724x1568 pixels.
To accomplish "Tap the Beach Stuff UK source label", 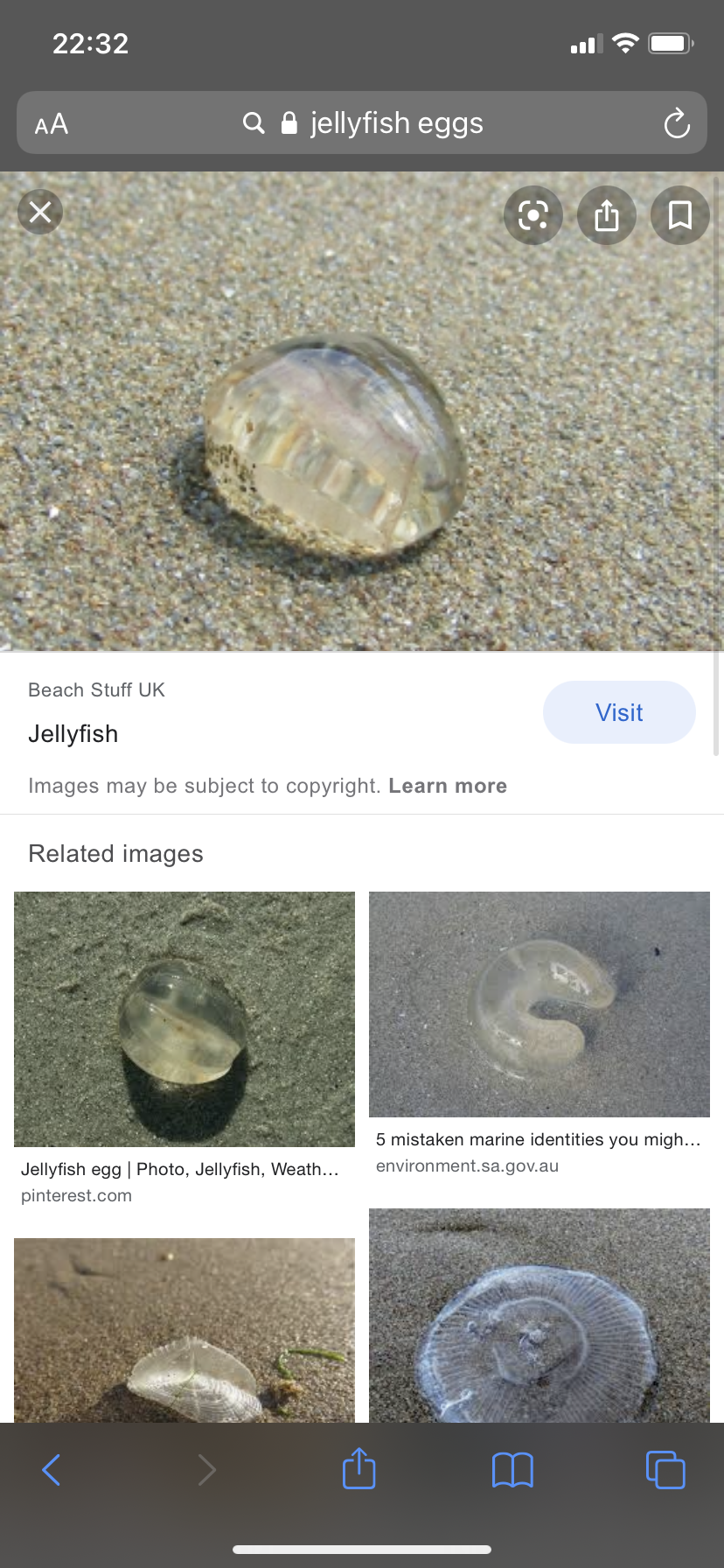I will (96, 690).
